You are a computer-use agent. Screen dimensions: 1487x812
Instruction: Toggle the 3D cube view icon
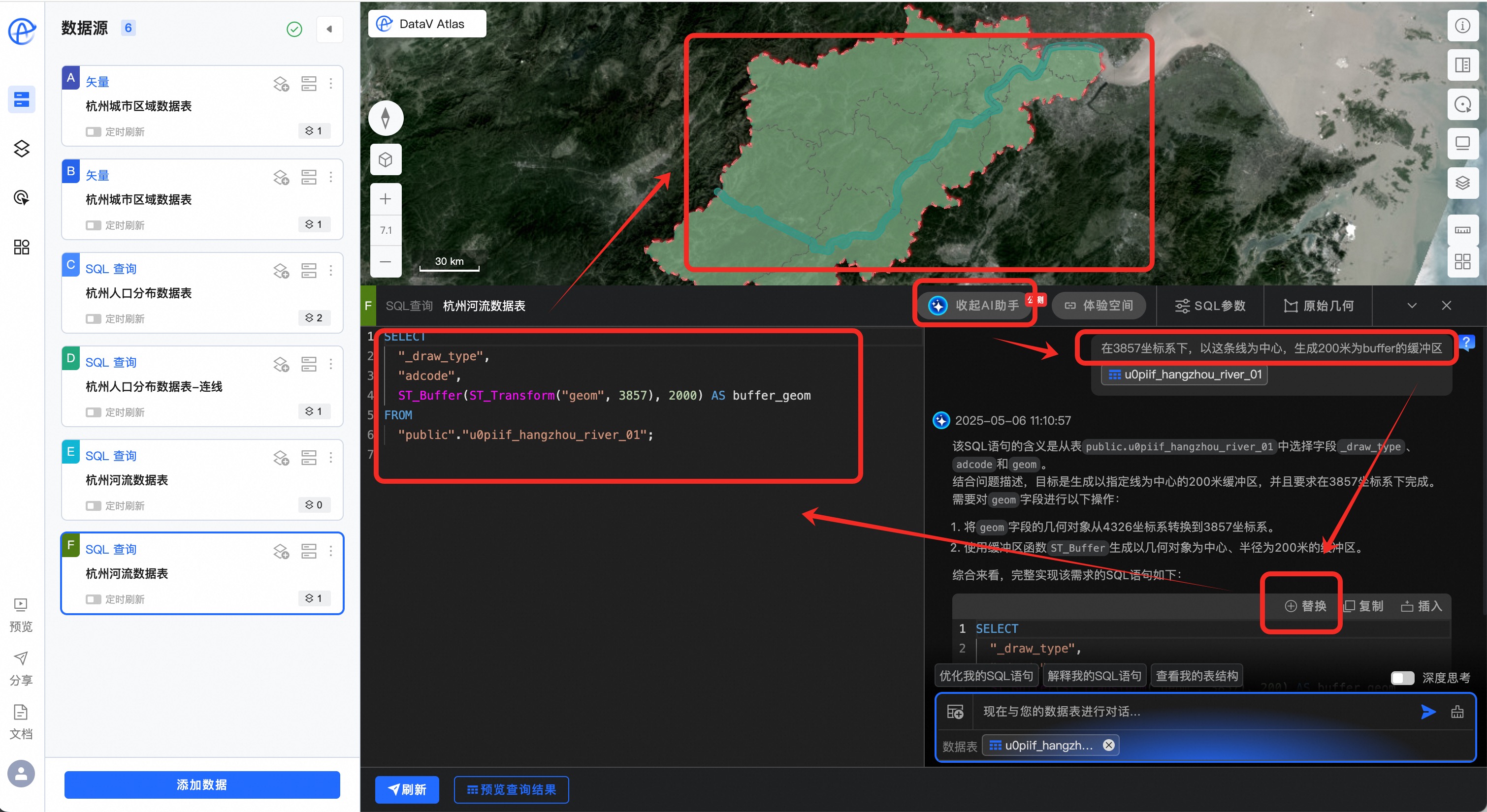(385, 160)
